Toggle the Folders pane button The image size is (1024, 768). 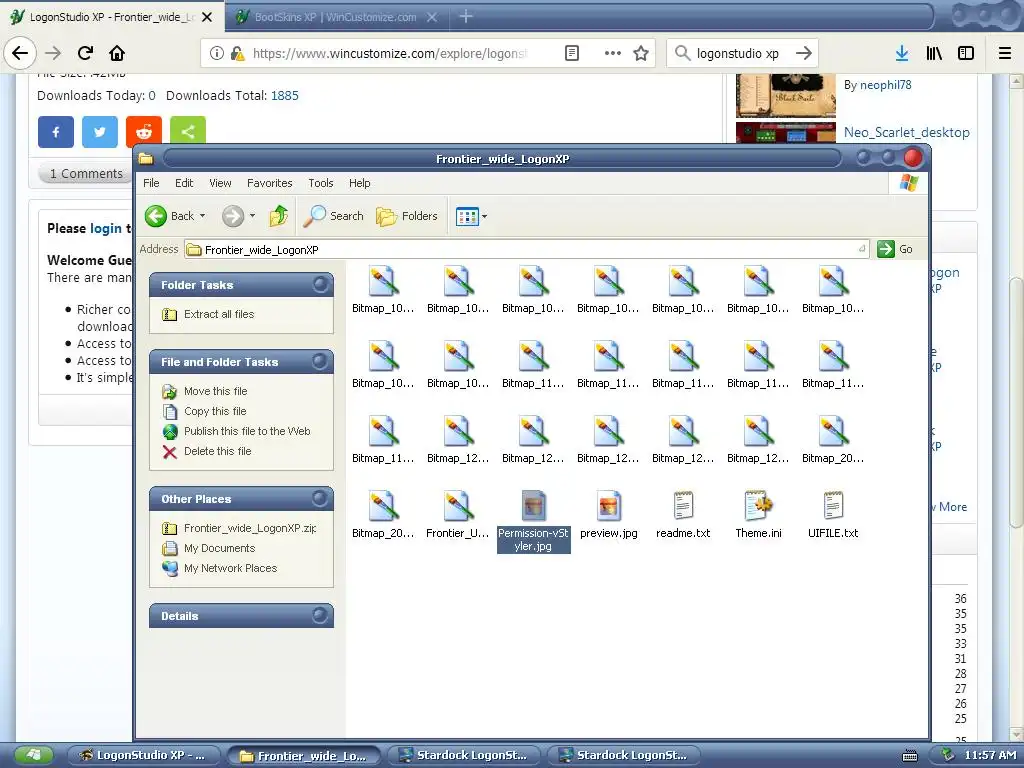[407, 216]
